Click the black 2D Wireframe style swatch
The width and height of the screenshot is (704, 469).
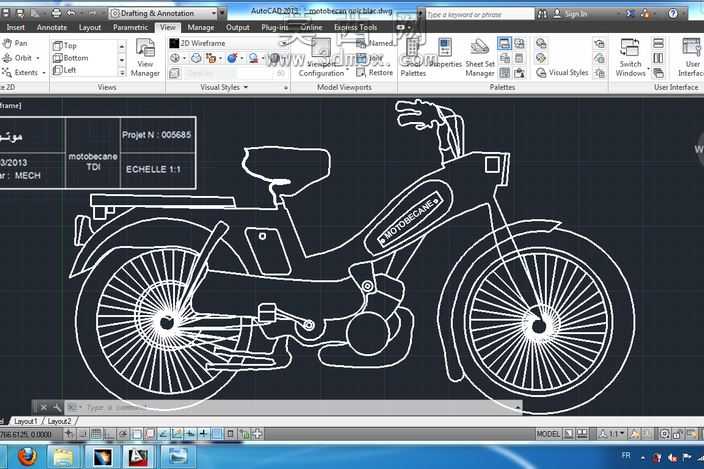point(174,43)
